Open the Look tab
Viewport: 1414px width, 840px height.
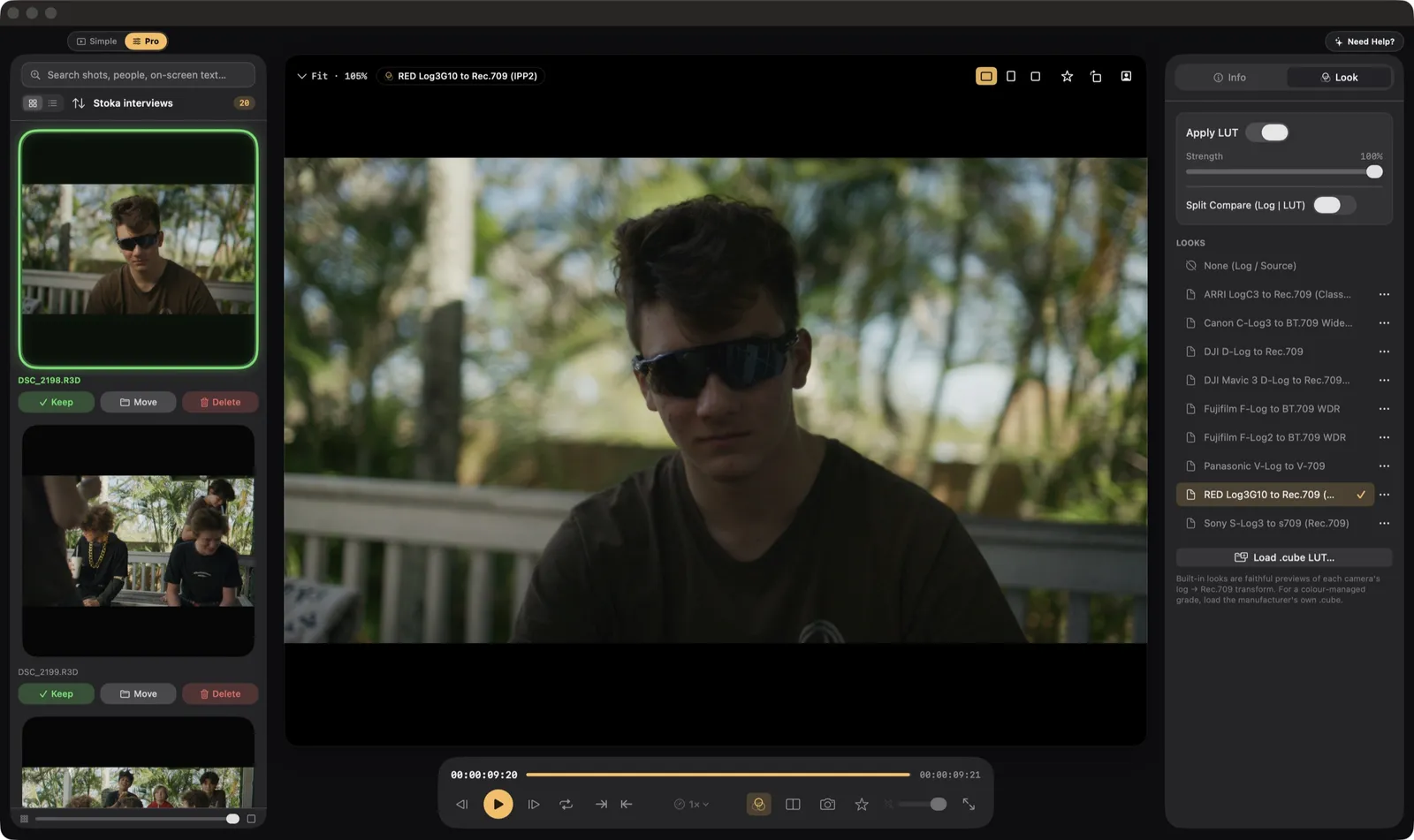[x=1338, y=78]
